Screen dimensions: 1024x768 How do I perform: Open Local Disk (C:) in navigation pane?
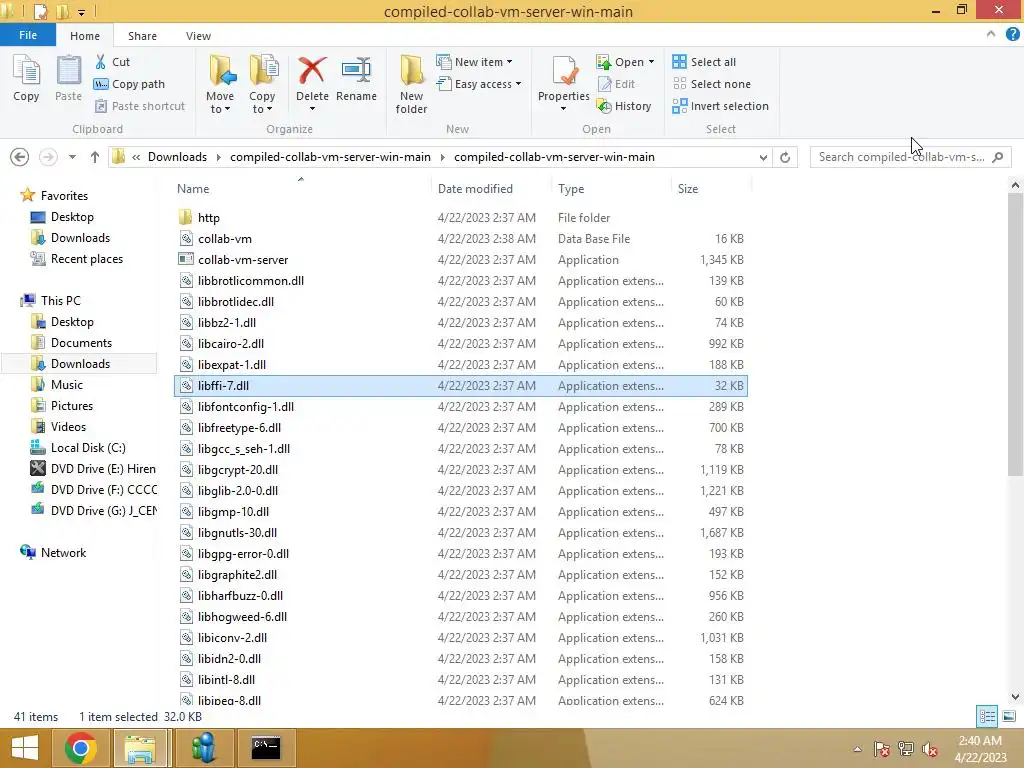[x=88, y=448]
